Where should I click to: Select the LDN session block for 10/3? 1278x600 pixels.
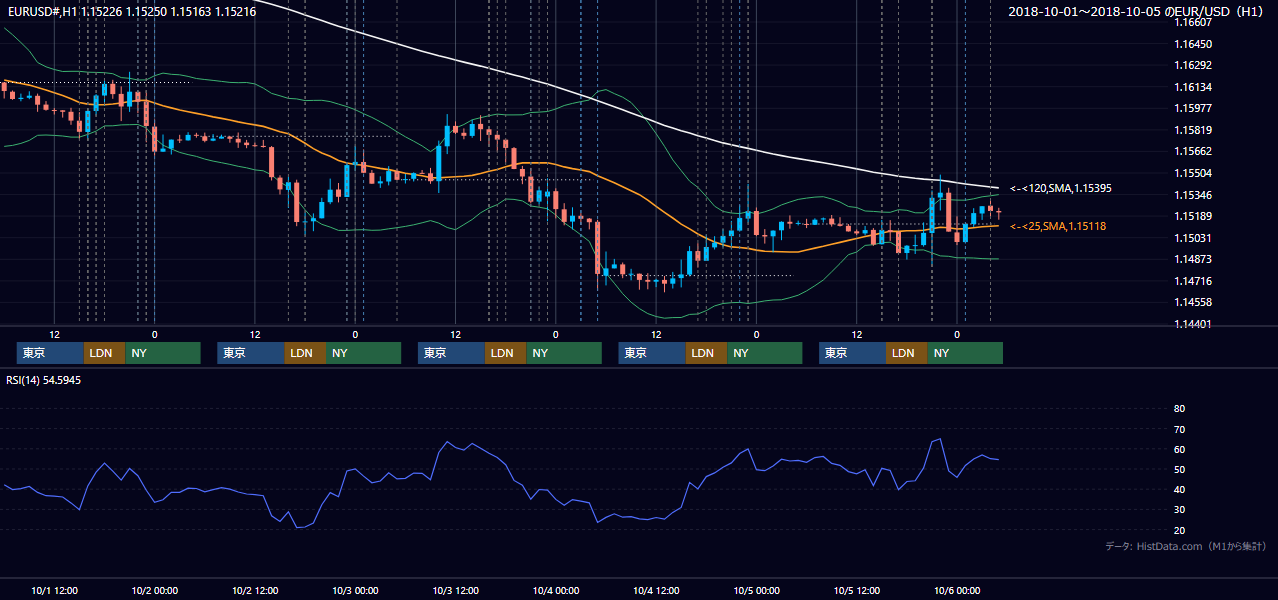tap(505, 353)
